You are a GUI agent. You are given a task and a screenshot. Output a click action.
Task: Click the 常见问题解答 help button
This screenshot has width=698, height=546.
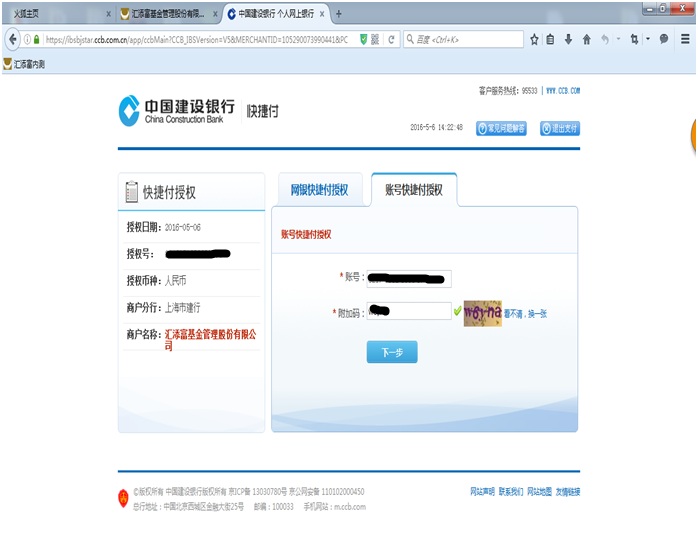pyautogui.click(x=501, y=128)
